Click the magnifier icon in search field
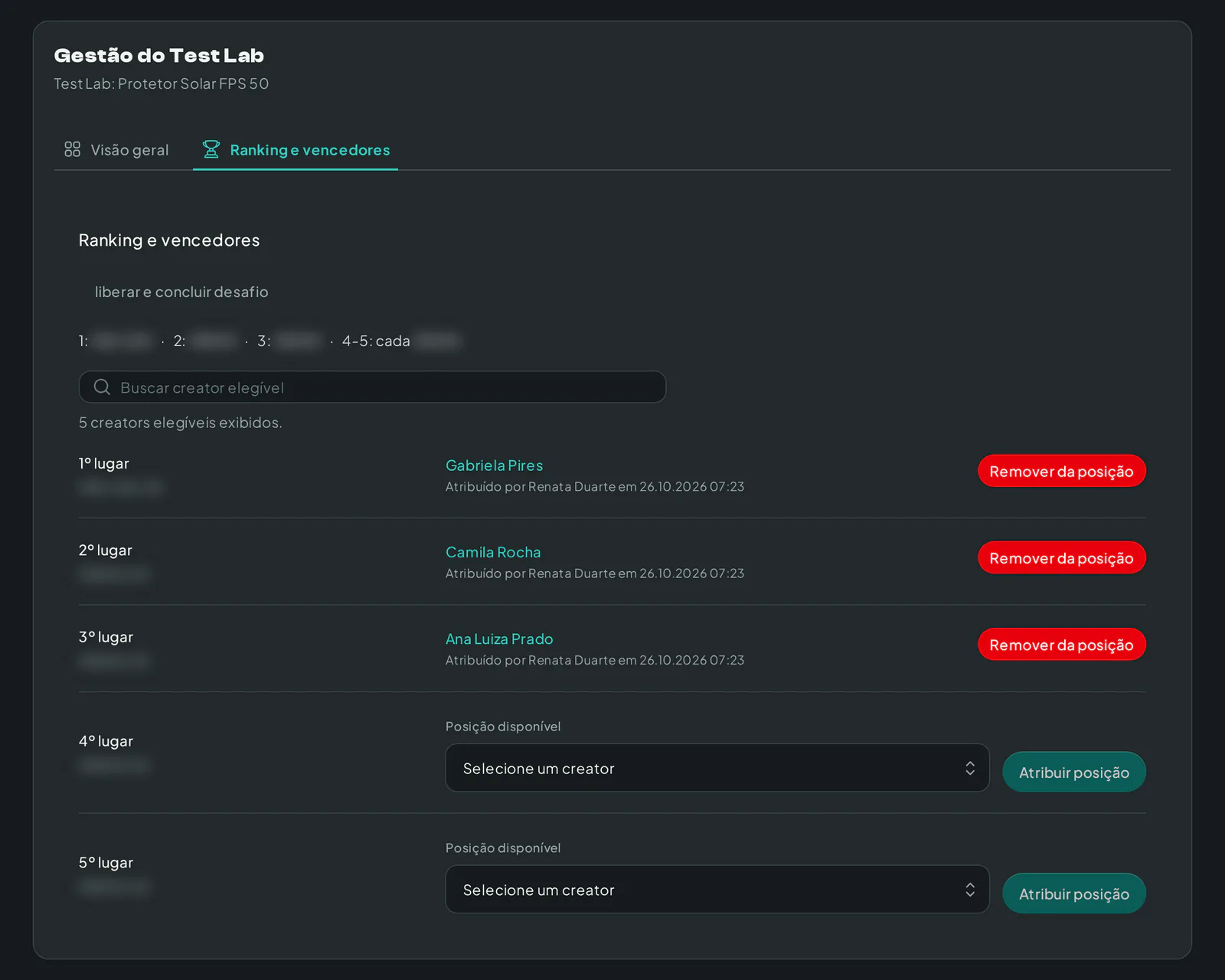Screen dimensions: 1225x980 point(102,387)
